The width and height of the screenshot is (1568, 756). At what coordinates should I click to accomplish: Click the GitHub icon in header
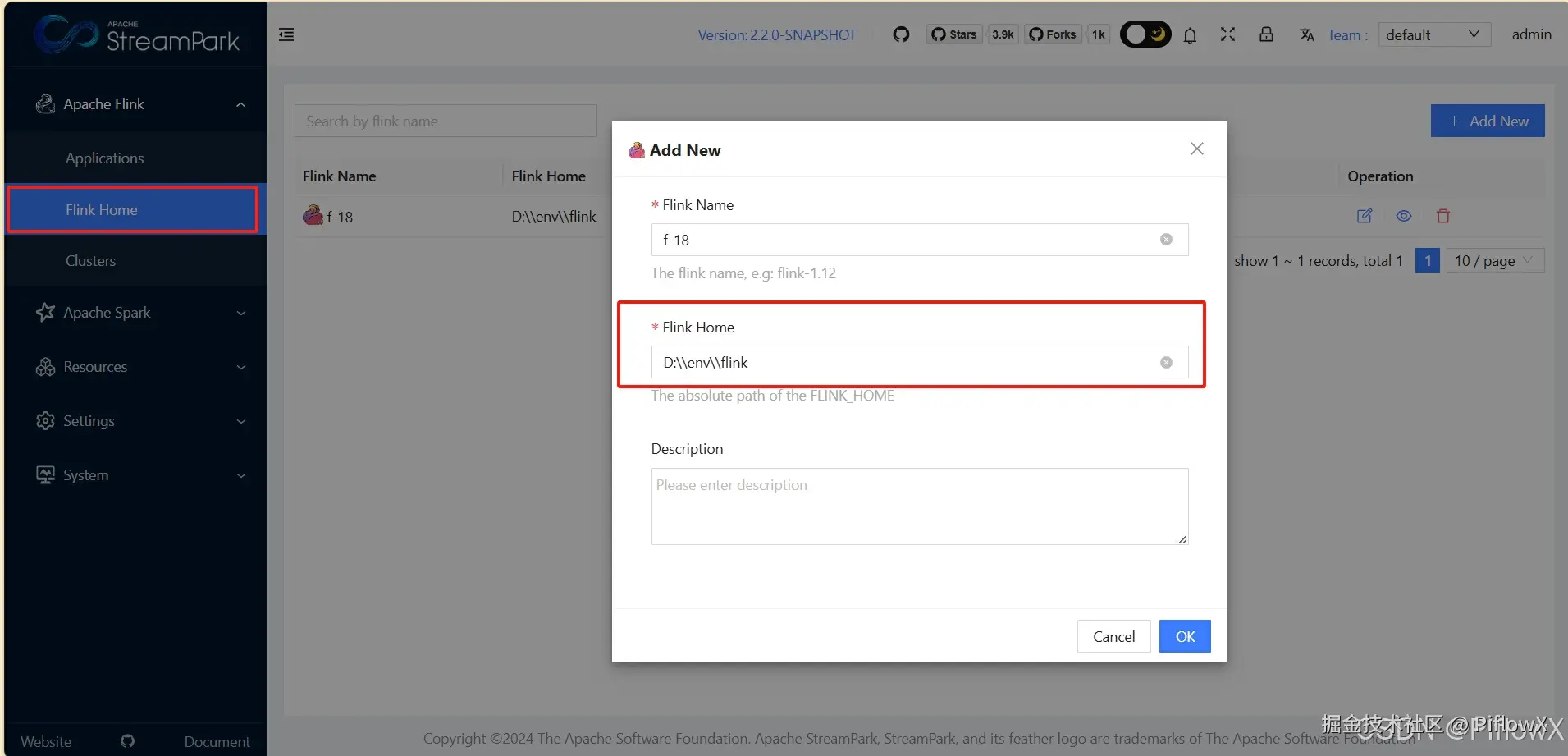click(x=901, y=34)
